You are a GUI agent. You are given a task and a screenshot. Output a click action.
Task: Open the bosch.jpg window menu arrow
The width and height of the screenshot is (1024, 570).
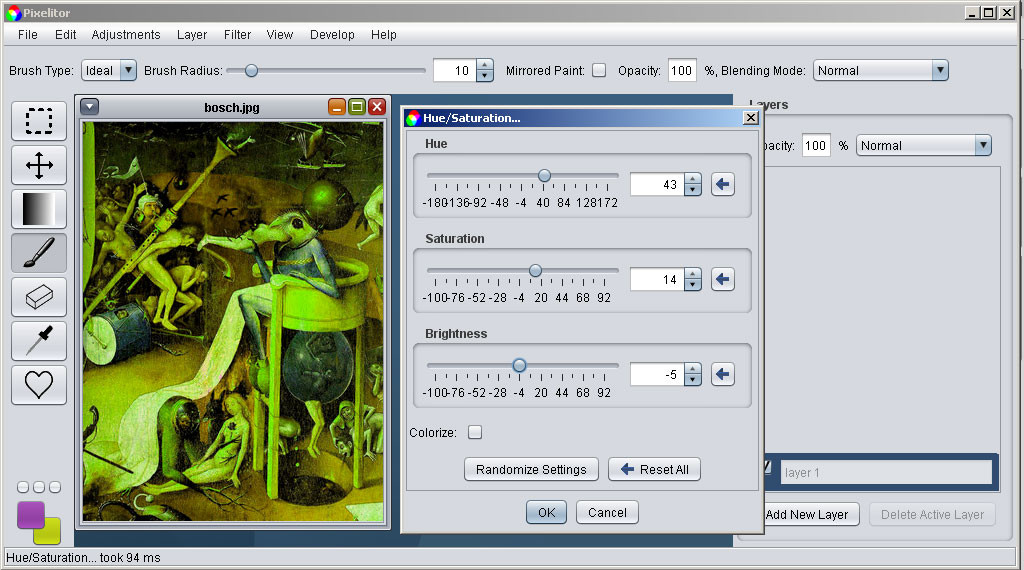click(x=89, y=107)
